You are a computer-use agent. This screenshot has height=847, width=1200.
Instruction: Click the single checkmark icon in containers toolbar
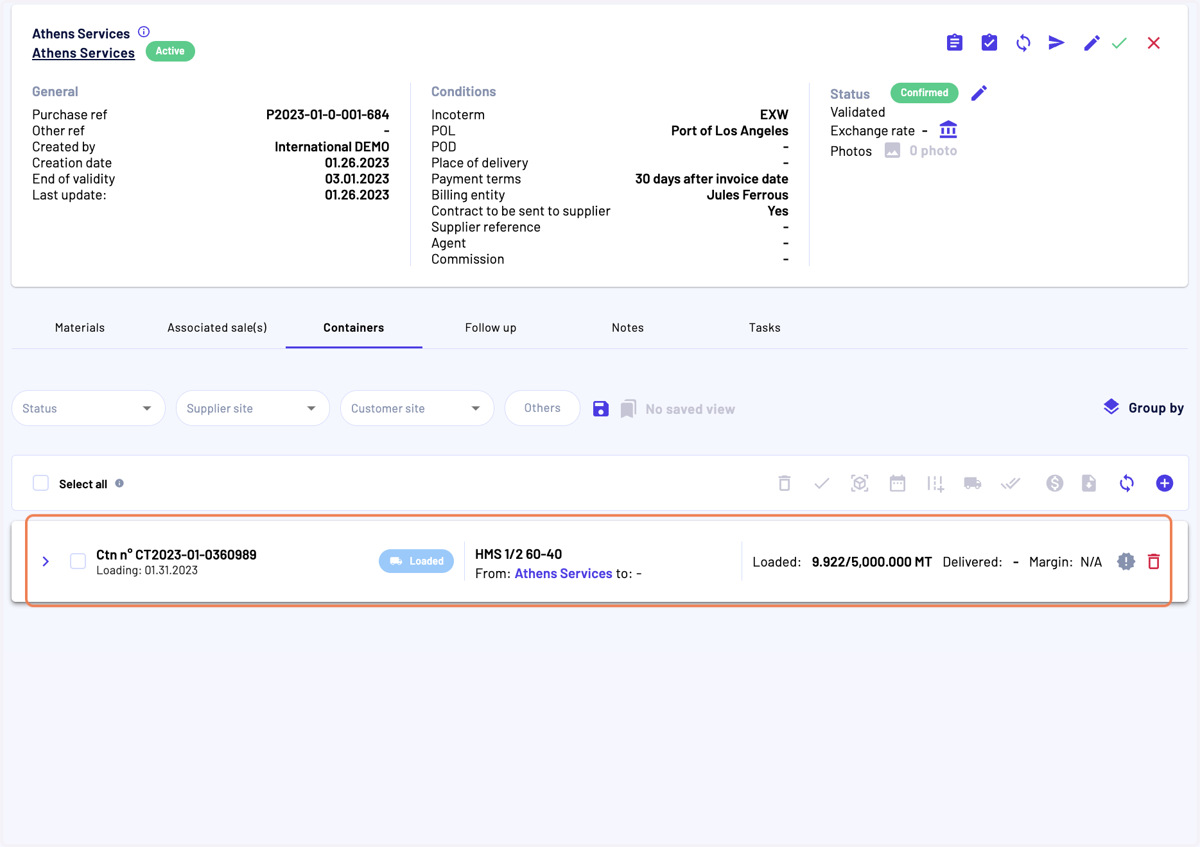pyautogui.click(x=822, y=483)
